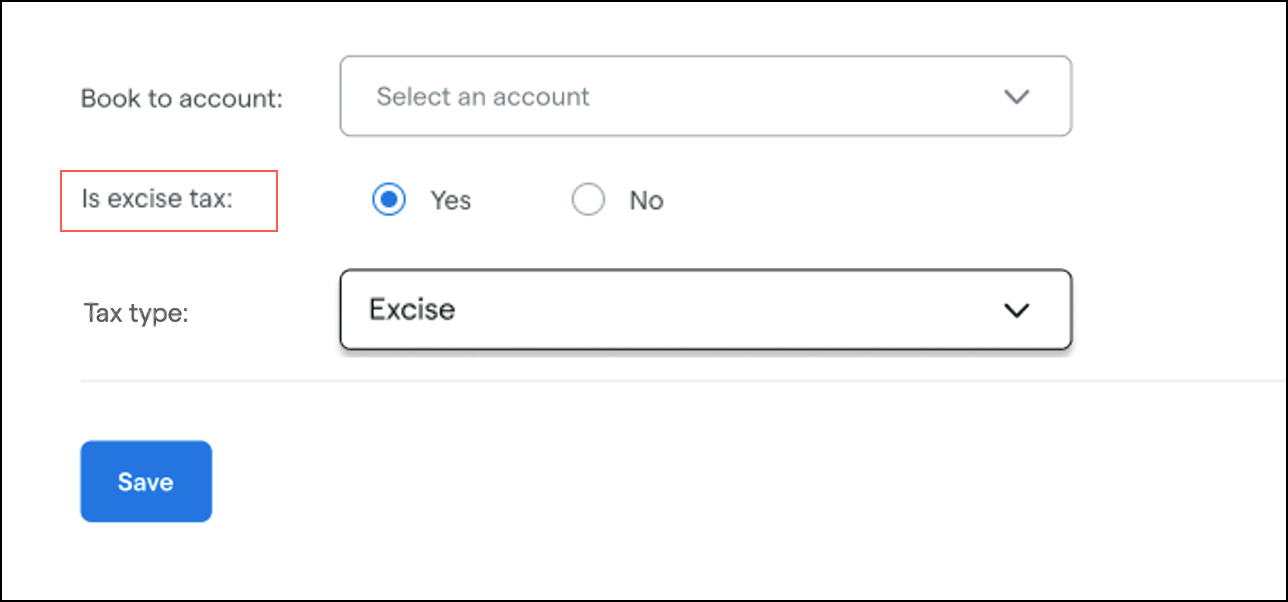Open the Book to account dropdown

(705, 96)
